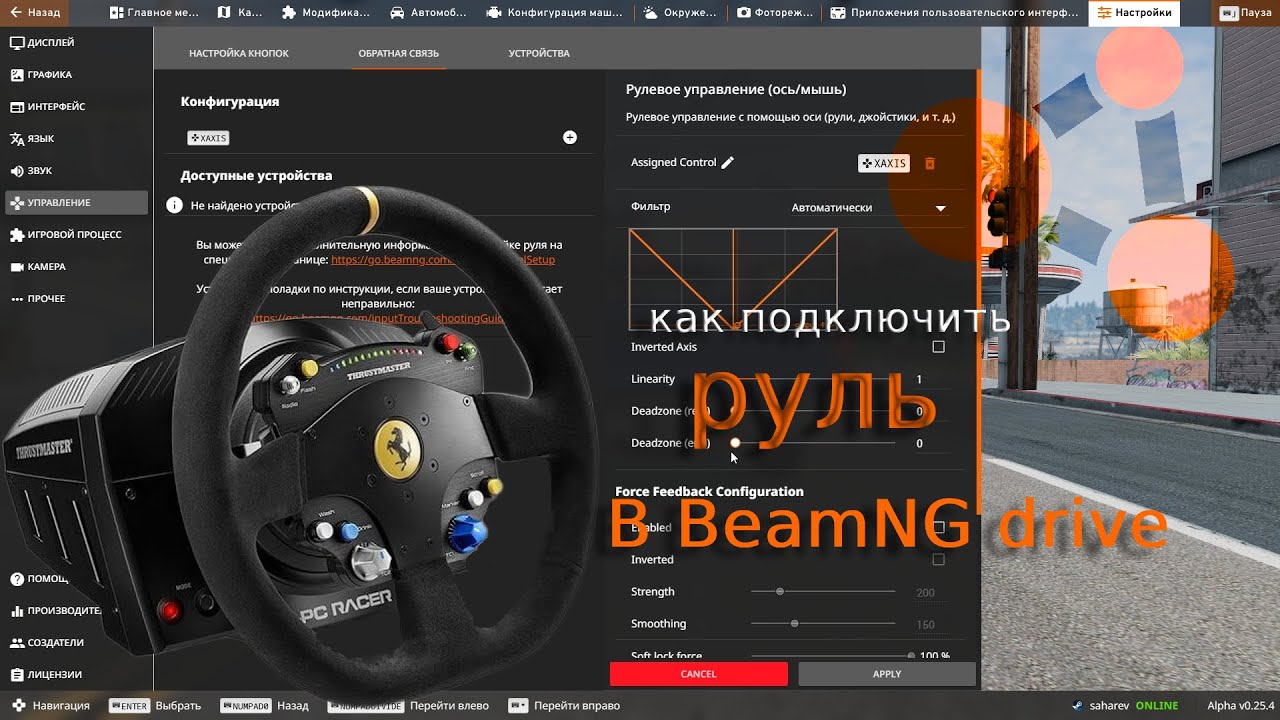Click the translate icon beside Язык
The width and height of the screenshot is (1280, 720).
click(x=17, y=139)
